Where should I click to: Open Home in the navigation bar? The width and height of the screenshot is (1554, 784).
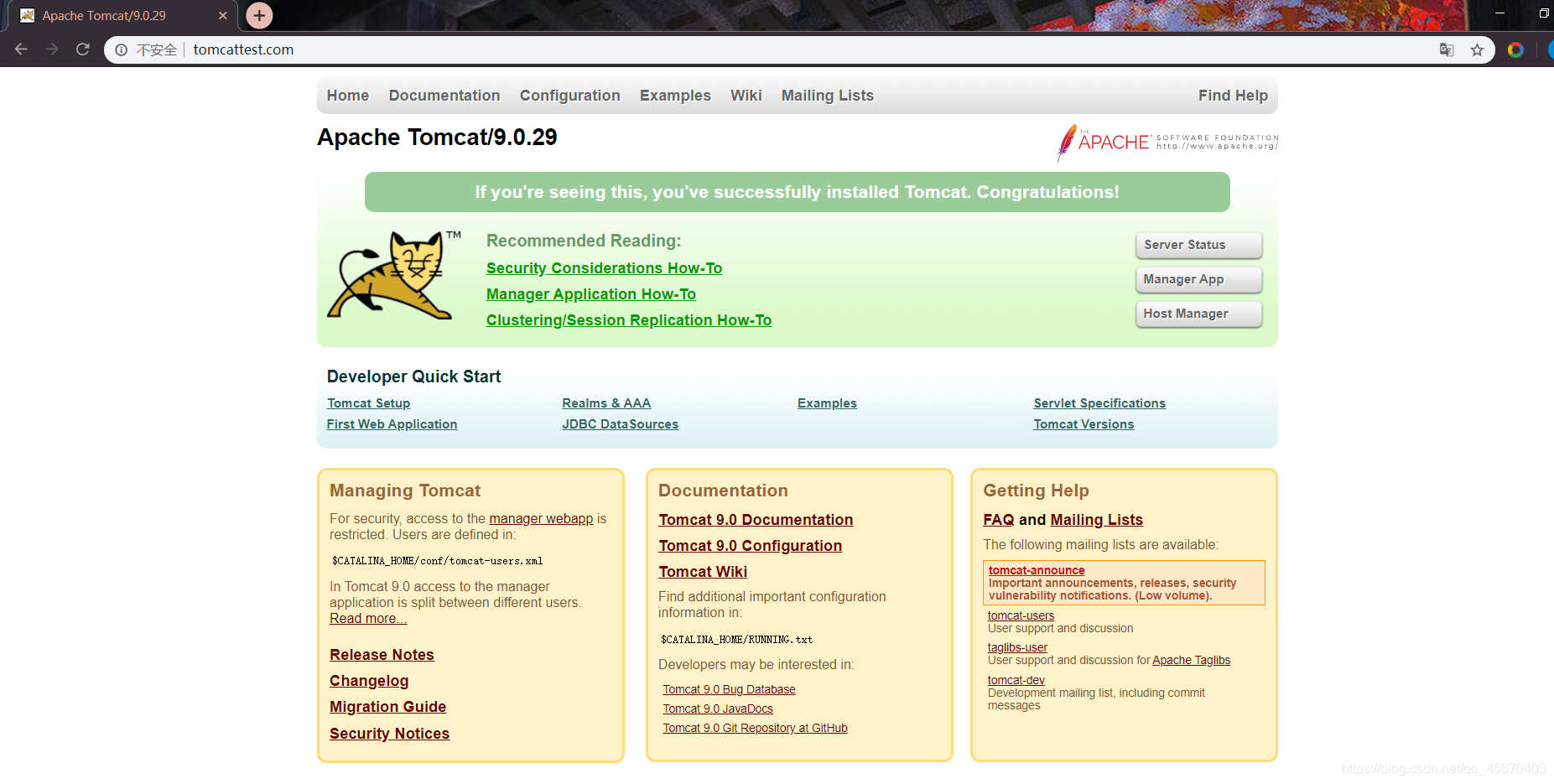348,96
